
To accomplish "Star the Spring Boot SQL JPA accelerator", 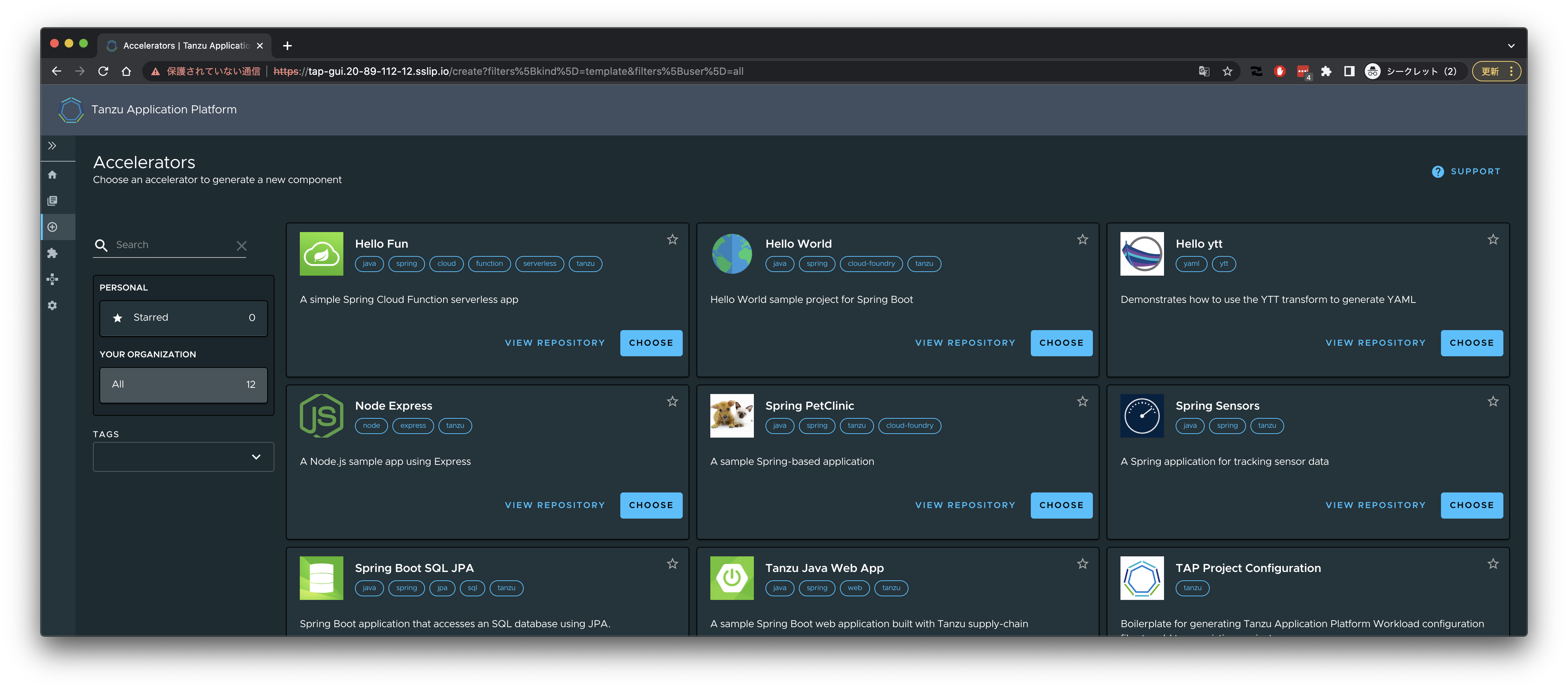I will point(672,564).
